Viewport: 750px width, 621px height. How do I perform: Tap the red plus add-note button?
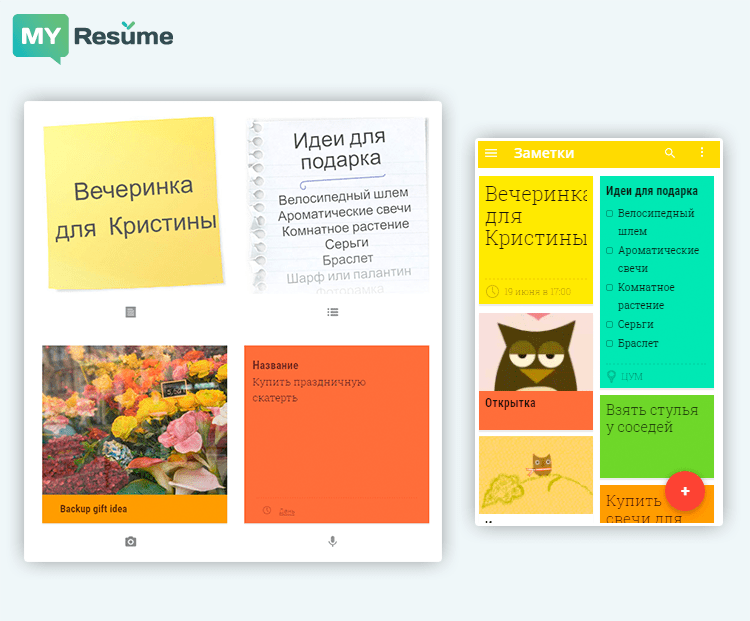pyautogui.click(x=685, y=491)
